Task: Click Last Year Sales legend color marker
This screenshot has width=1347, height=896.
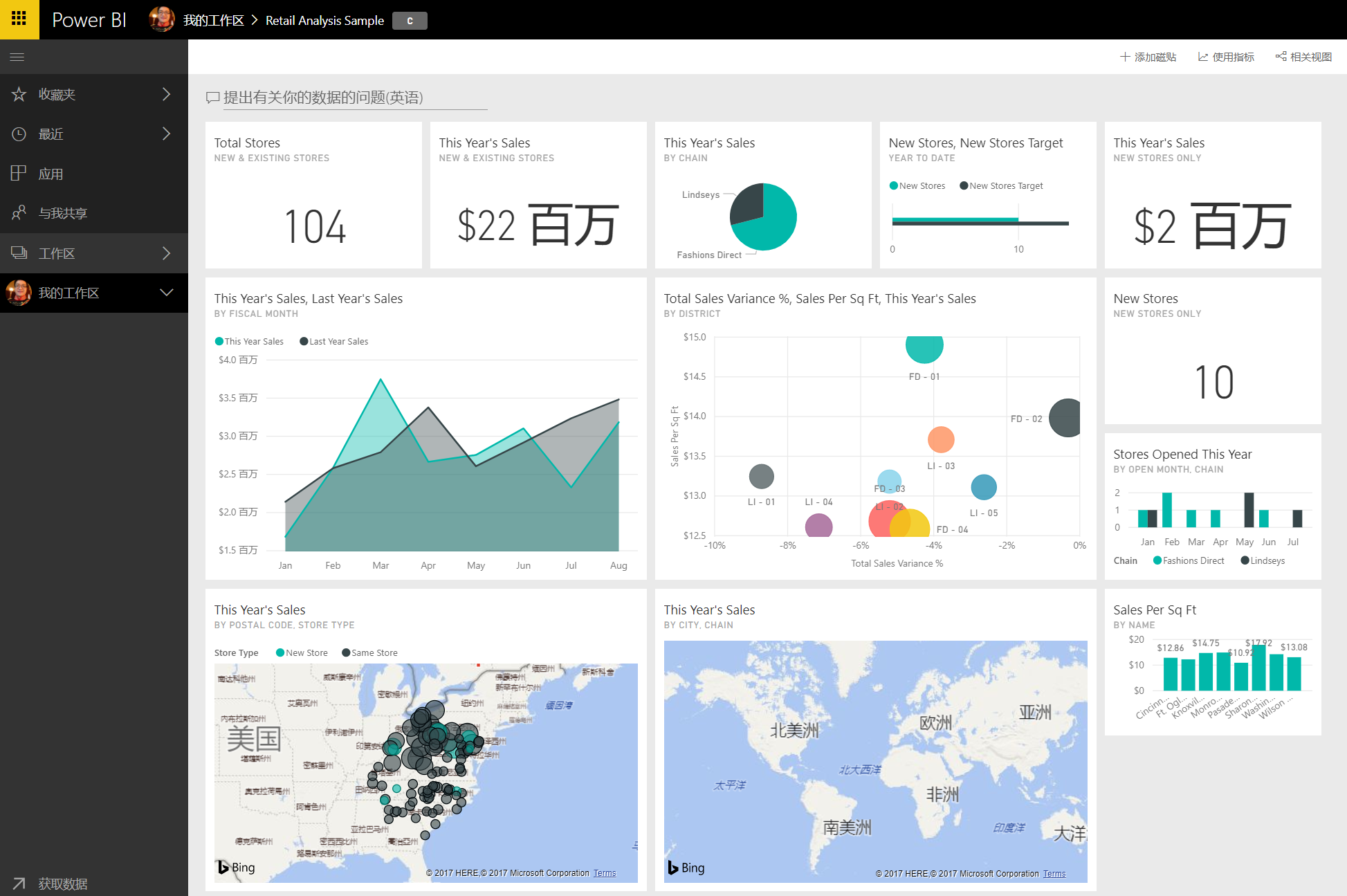Action: (304, 341)
